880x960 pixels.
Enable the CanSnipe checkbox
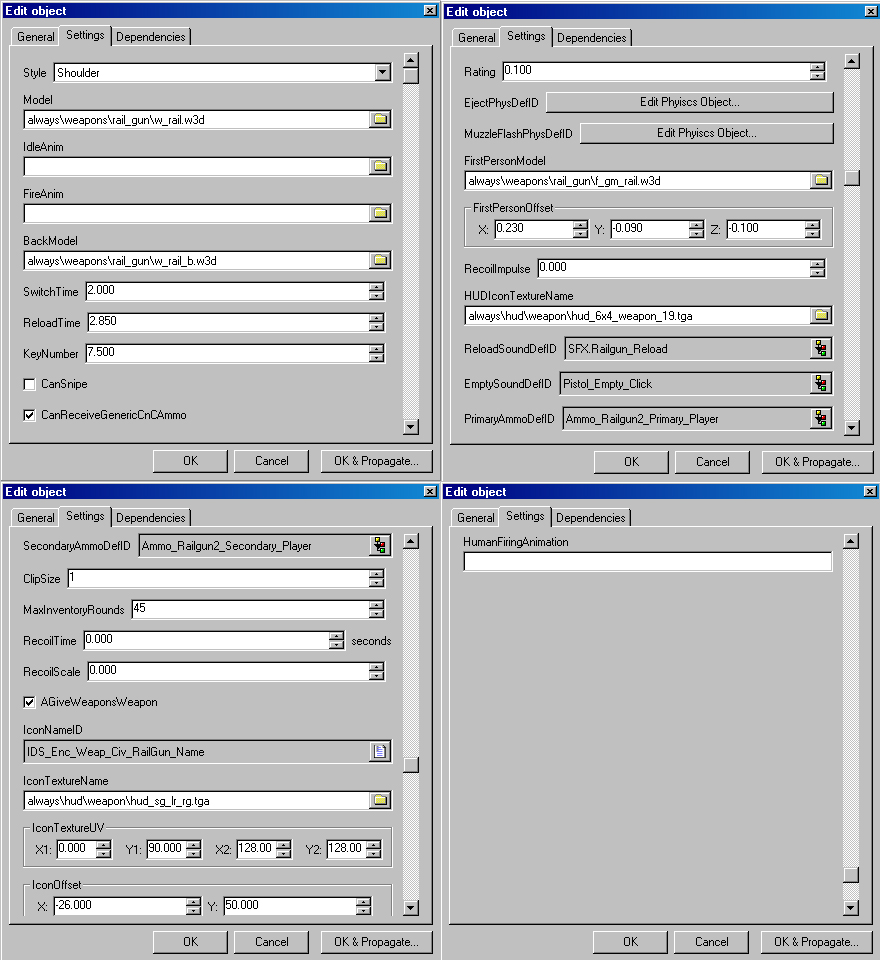29,384
